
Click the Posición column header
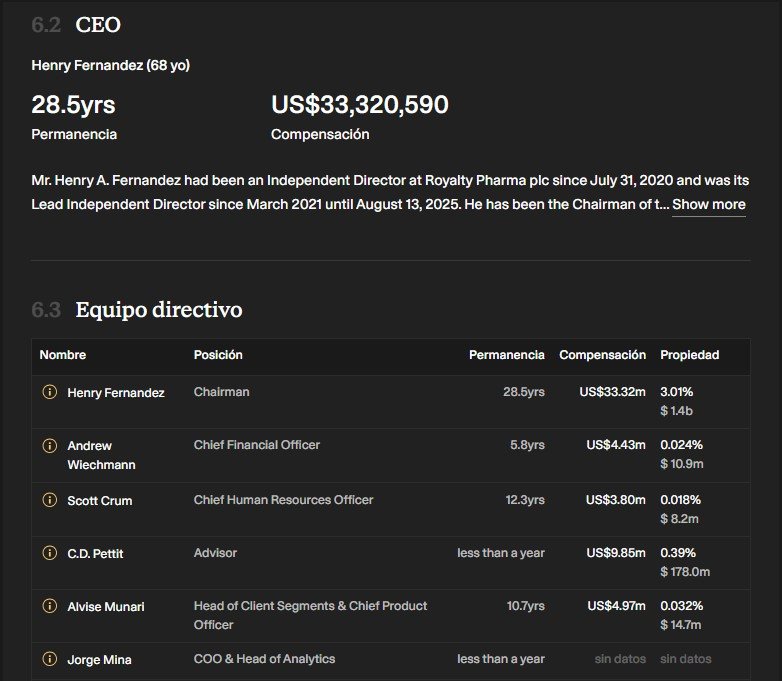pos(218,355)
